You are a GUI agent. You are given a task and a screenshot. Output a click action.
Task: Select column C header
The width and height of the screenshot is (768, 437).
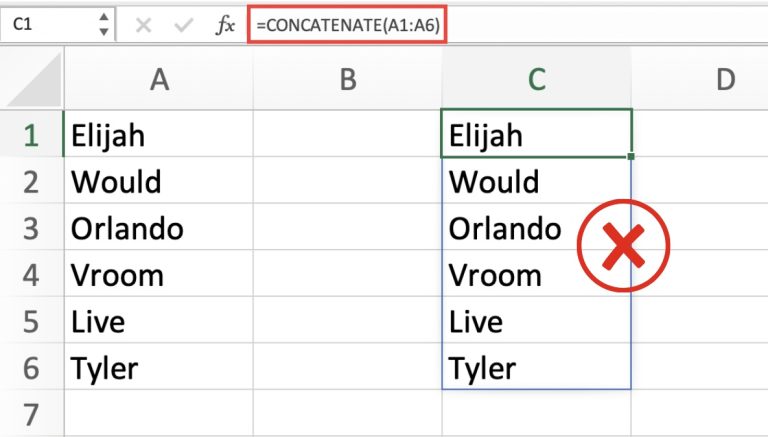coord(536,81)
